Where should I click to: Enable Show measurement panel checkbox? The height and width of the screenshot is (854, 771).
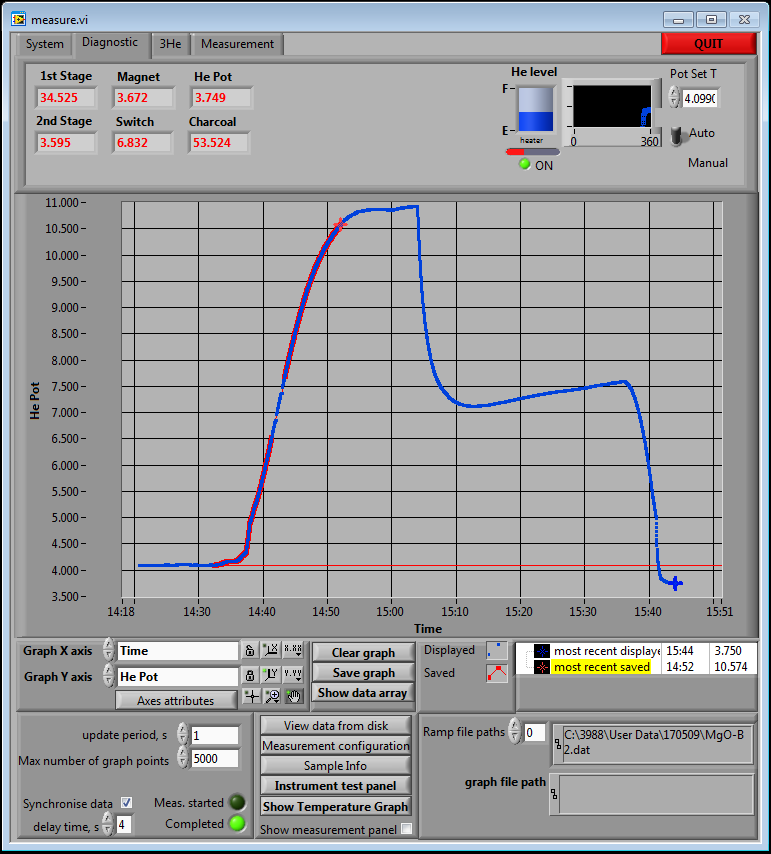pyautogui.click(x=406, y=828)
